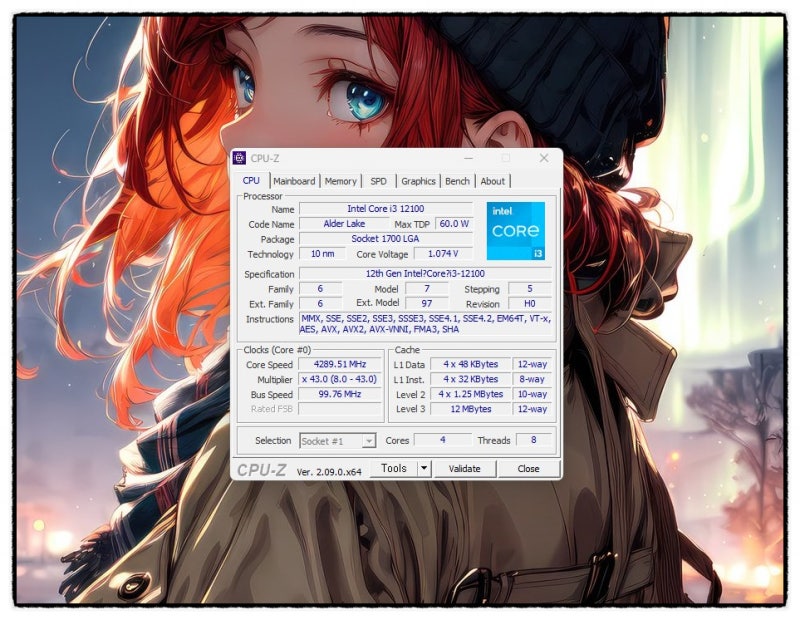Click the empty Rated FSB field
The image size is (800, 620).
pos(340,409)
